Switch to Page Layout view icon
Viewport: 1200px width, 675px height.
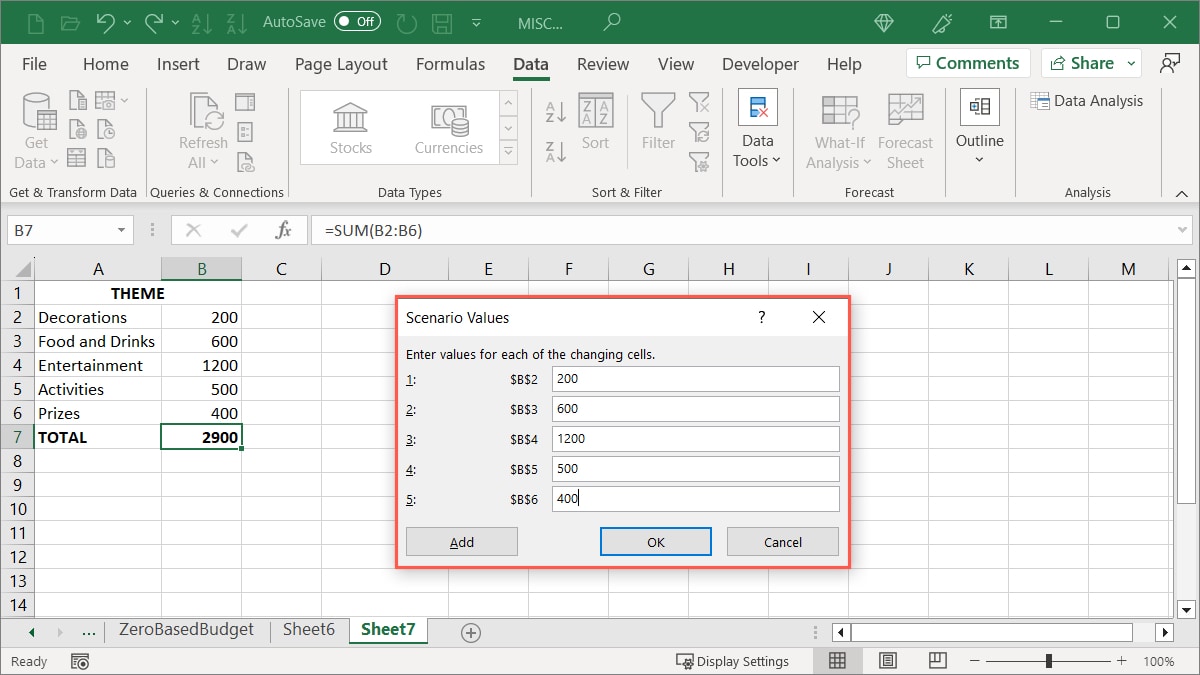887,660
